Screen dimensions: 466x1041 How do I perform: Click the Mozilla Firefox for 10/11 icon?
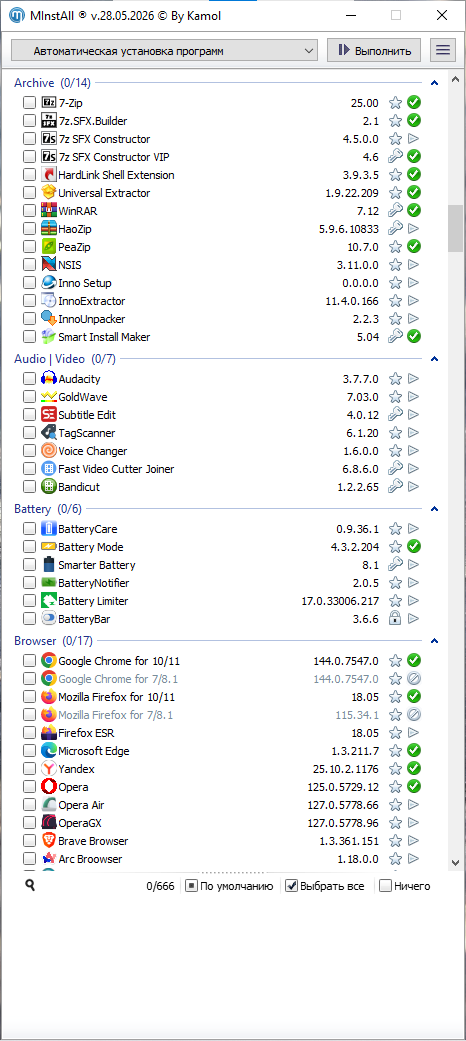48,696
